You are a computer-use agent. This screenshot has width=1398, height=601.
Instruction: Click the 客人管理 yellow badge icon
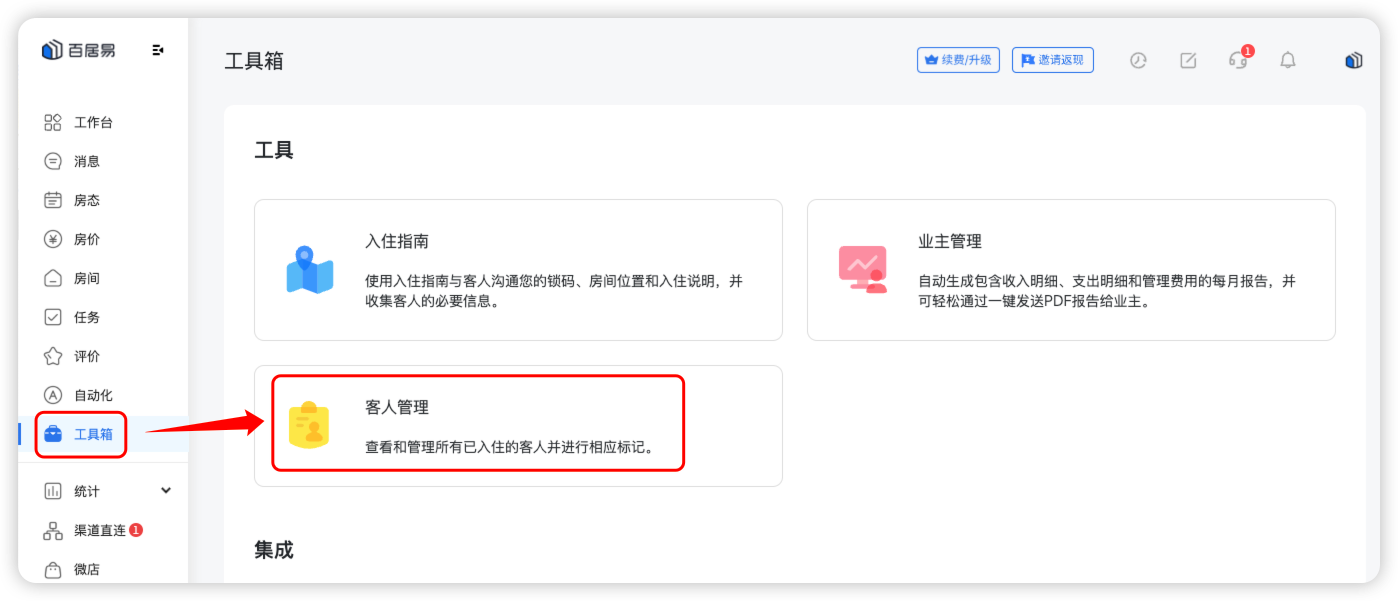[x=309, y=425]
